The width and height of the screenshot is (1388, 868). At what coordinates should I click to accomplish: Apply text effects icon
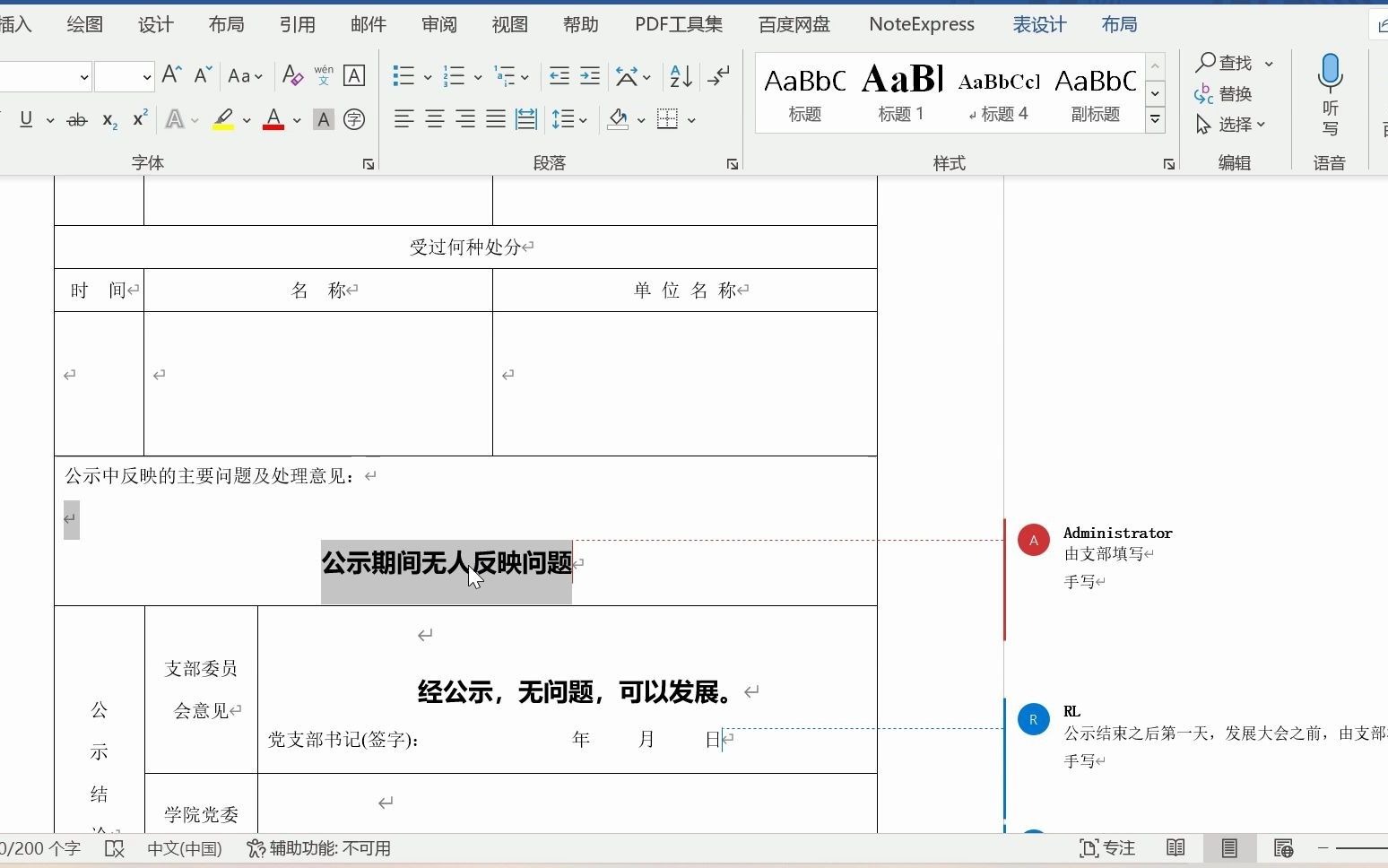[175, 119]
